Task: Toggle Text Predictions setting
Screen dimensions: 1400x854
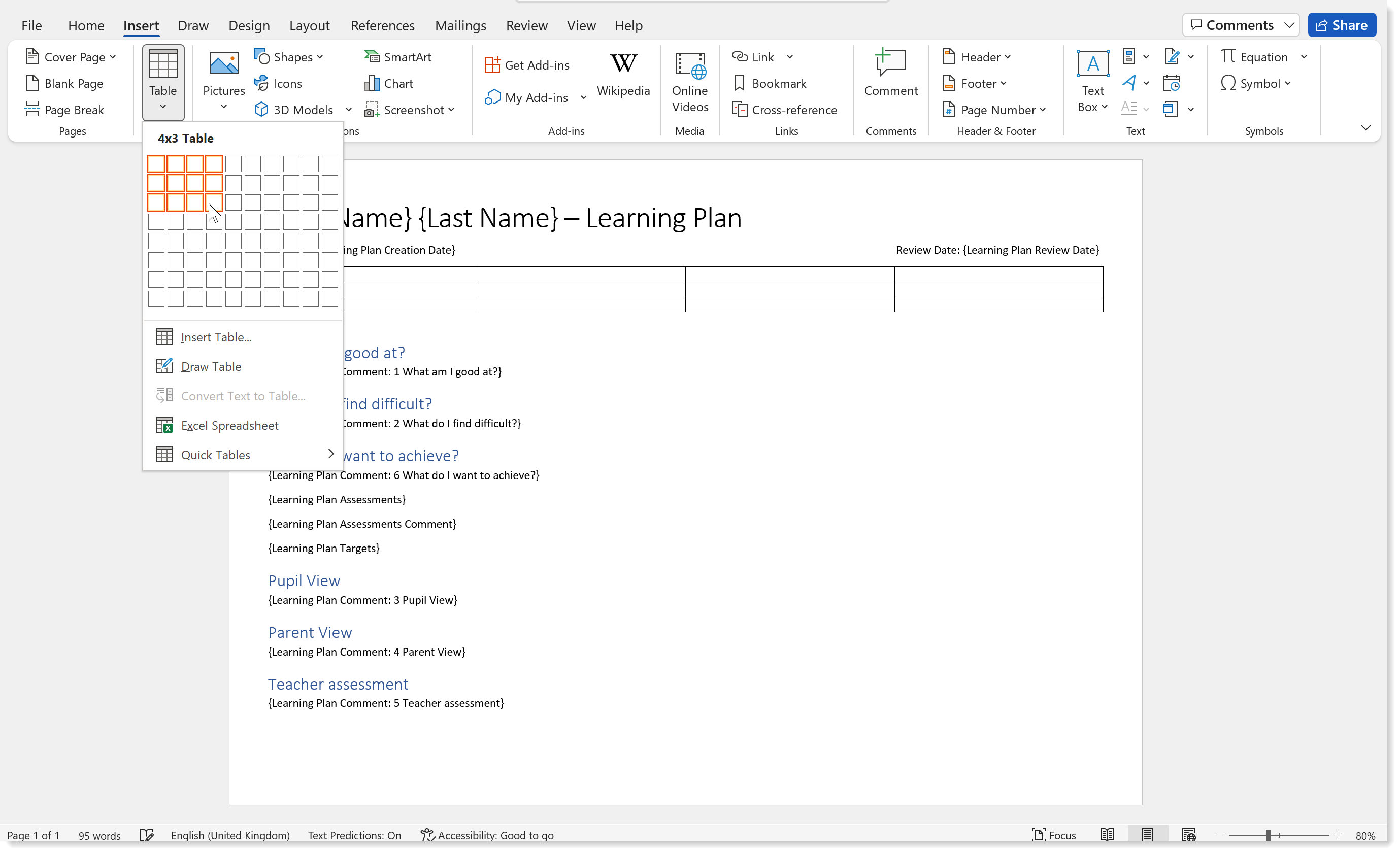Action: [x=354, y=835]
